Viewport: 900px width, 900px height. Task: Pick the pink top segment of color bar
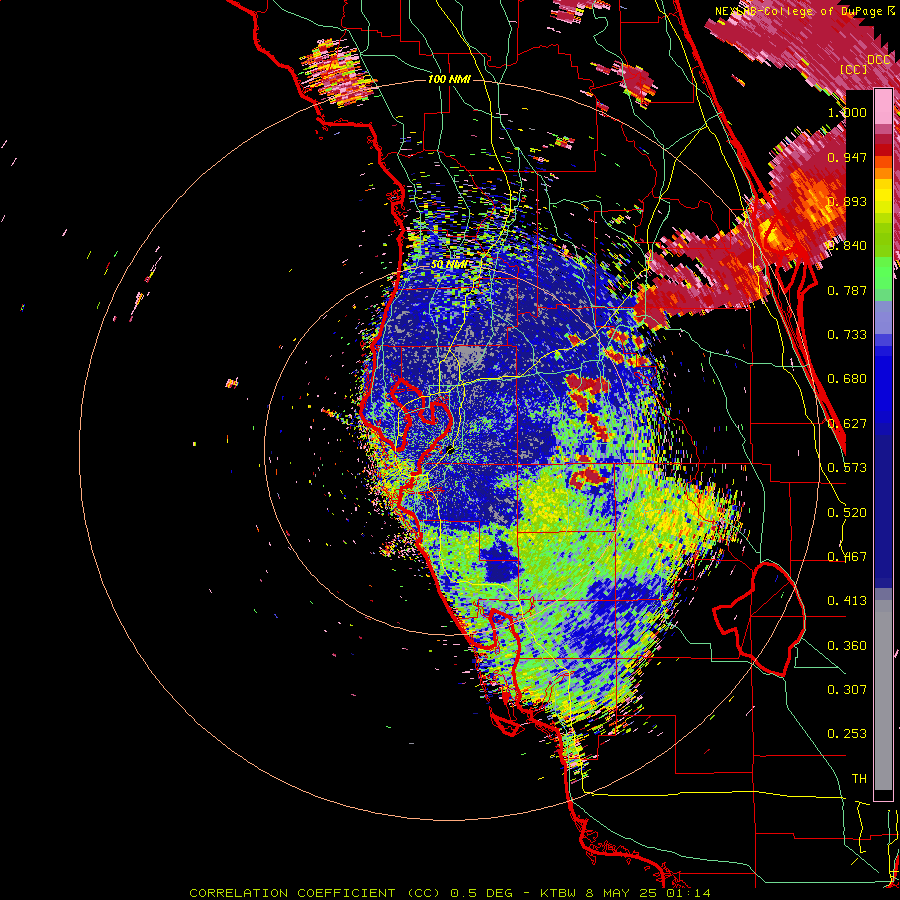coord(883,106)
